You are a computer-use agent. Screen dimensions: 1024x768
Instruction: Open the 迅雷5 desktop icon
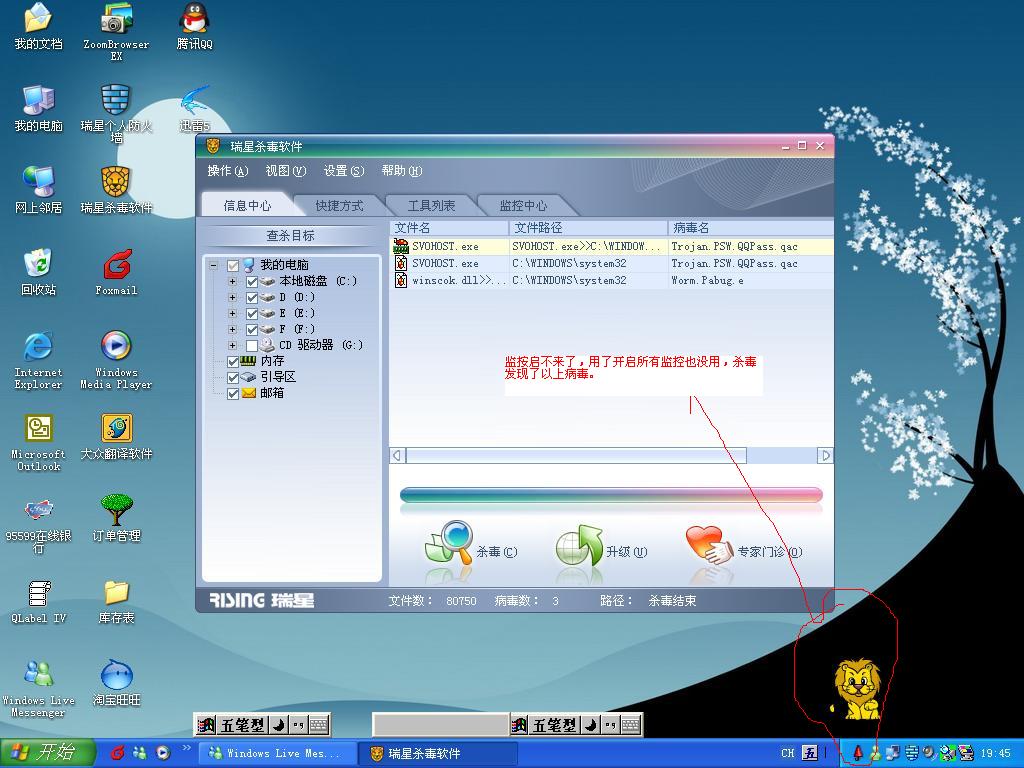pos(194,108)
